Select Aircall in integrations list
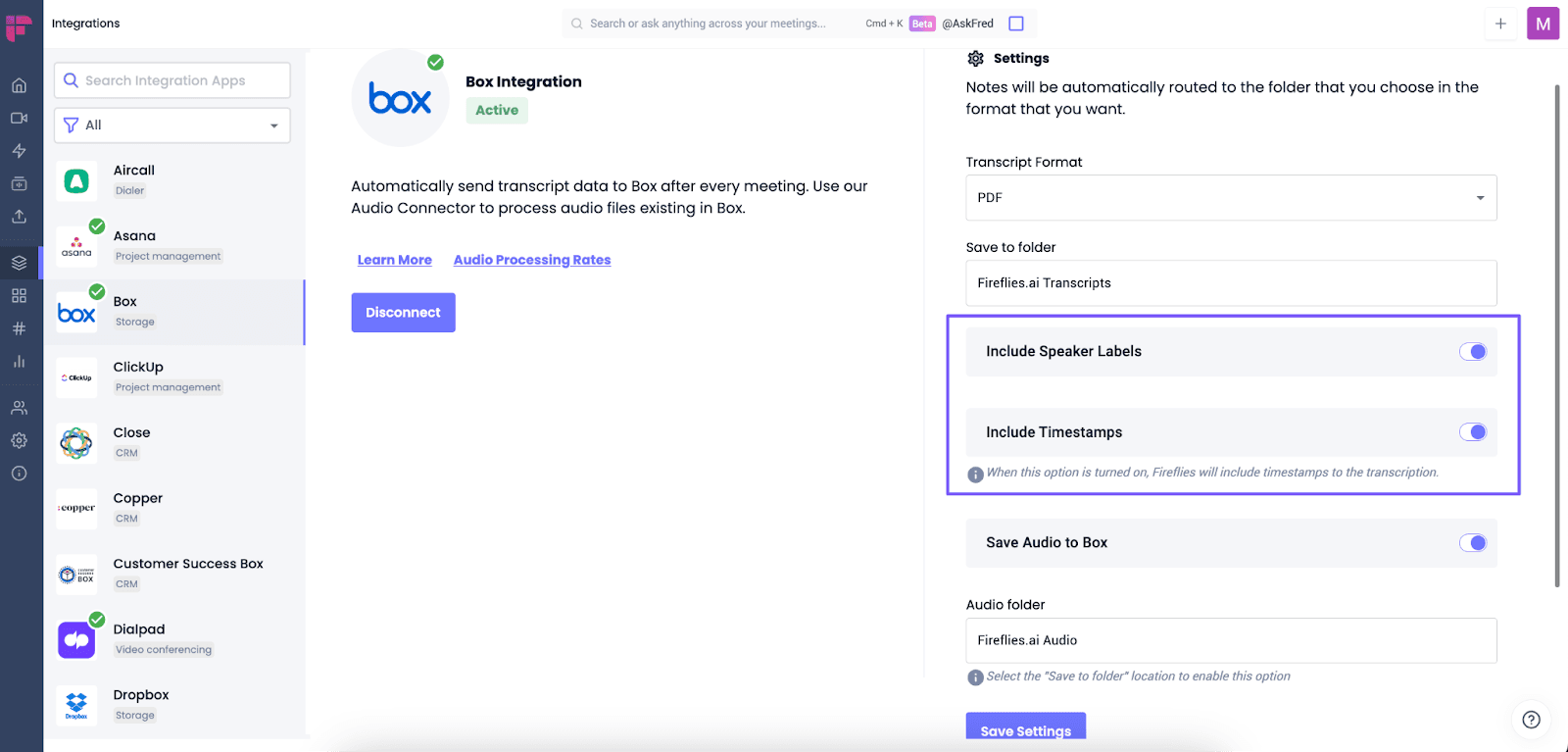Viewport: 1568px width, 752px height. [174, 180]
